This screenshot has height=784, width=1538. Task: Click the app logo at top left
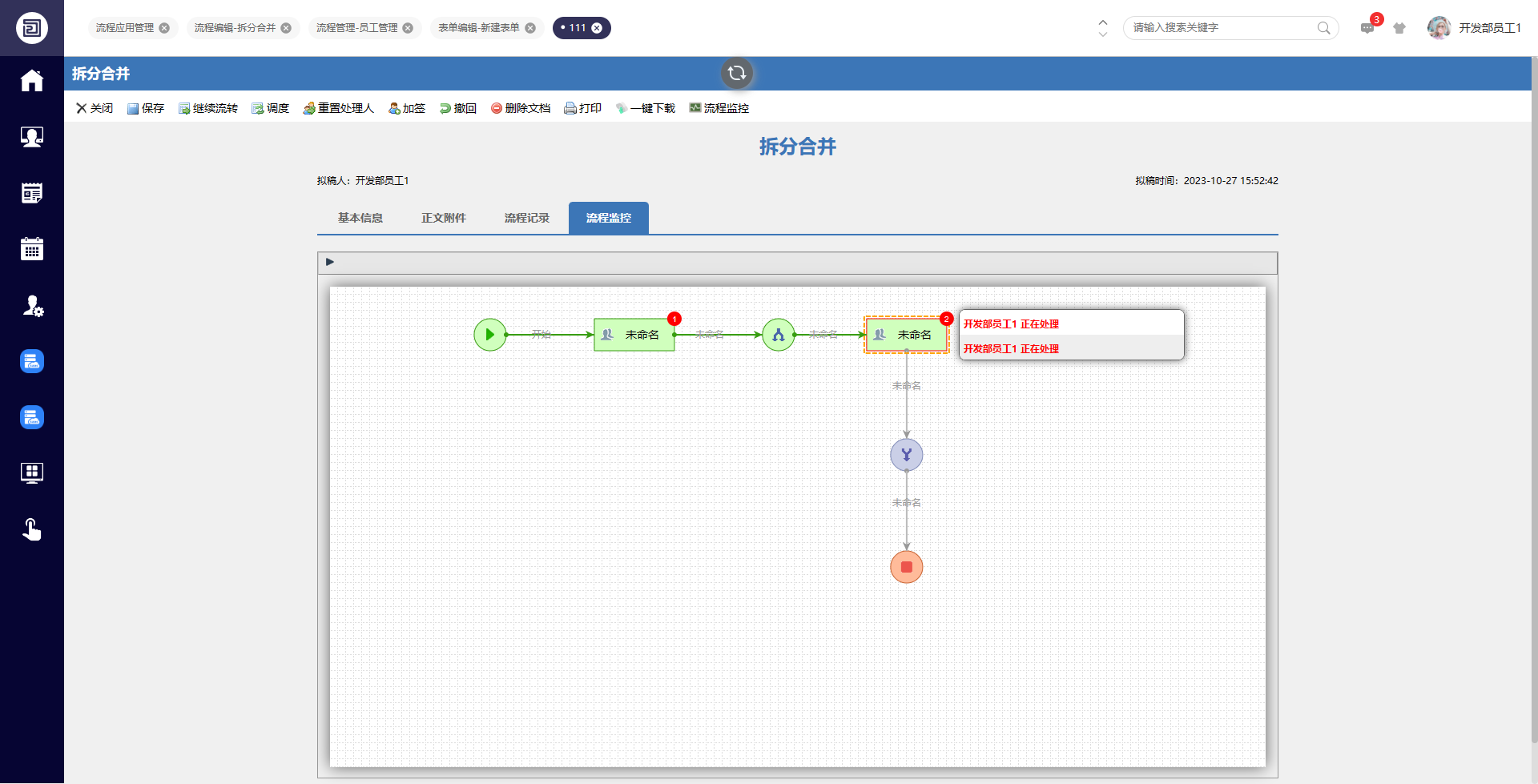[x=32, y=28]
